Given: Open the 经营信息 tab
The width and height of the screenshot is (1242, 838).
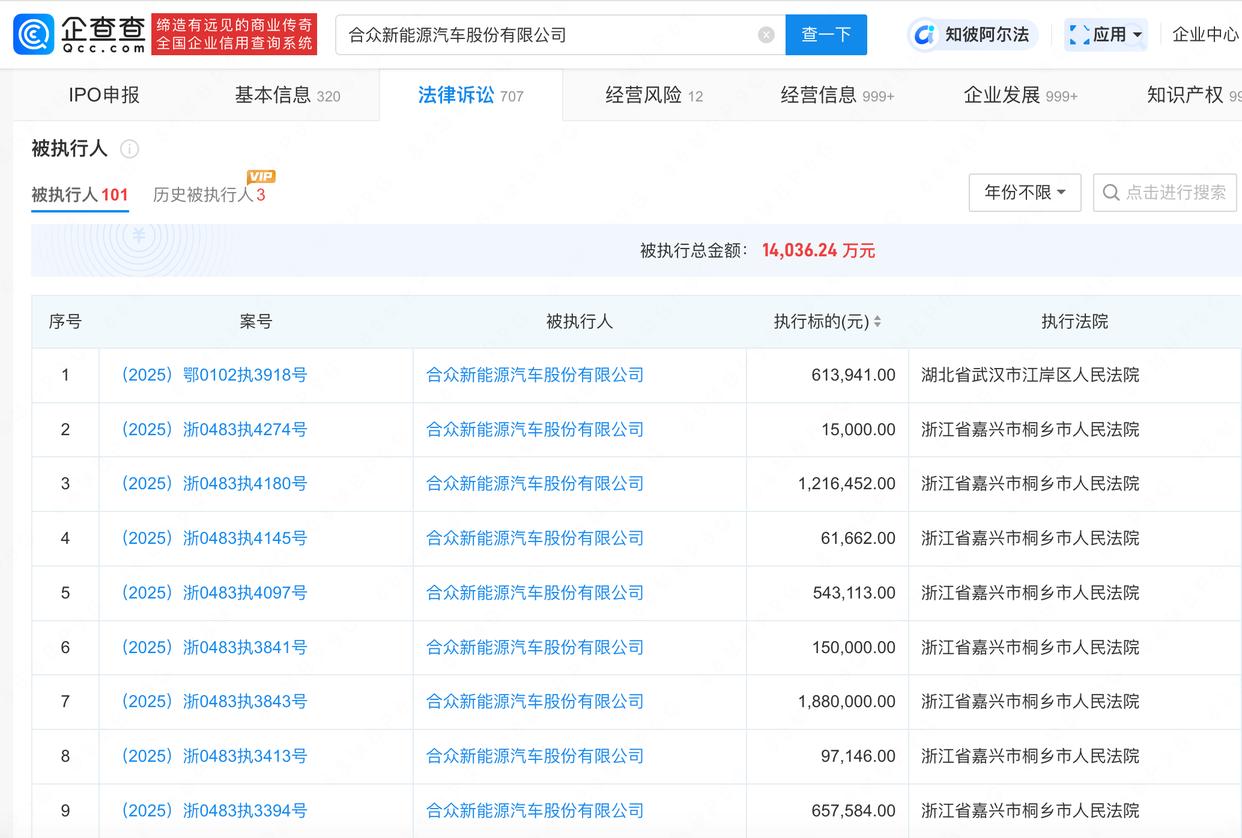Looking at the screenshot, I should pos(838,95).
